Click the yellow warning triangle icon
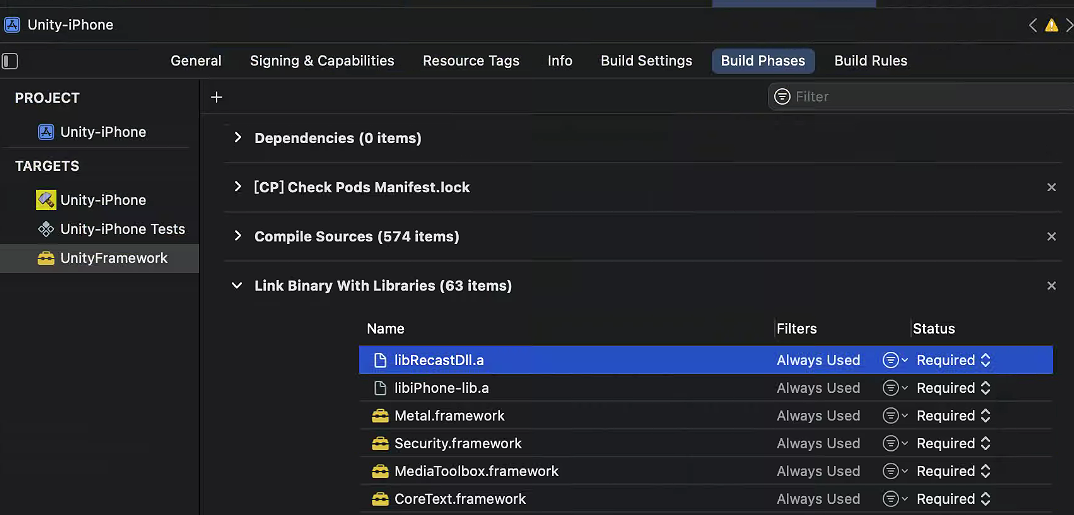Screen dimensions: 1074x515 tap(1051, 25)
